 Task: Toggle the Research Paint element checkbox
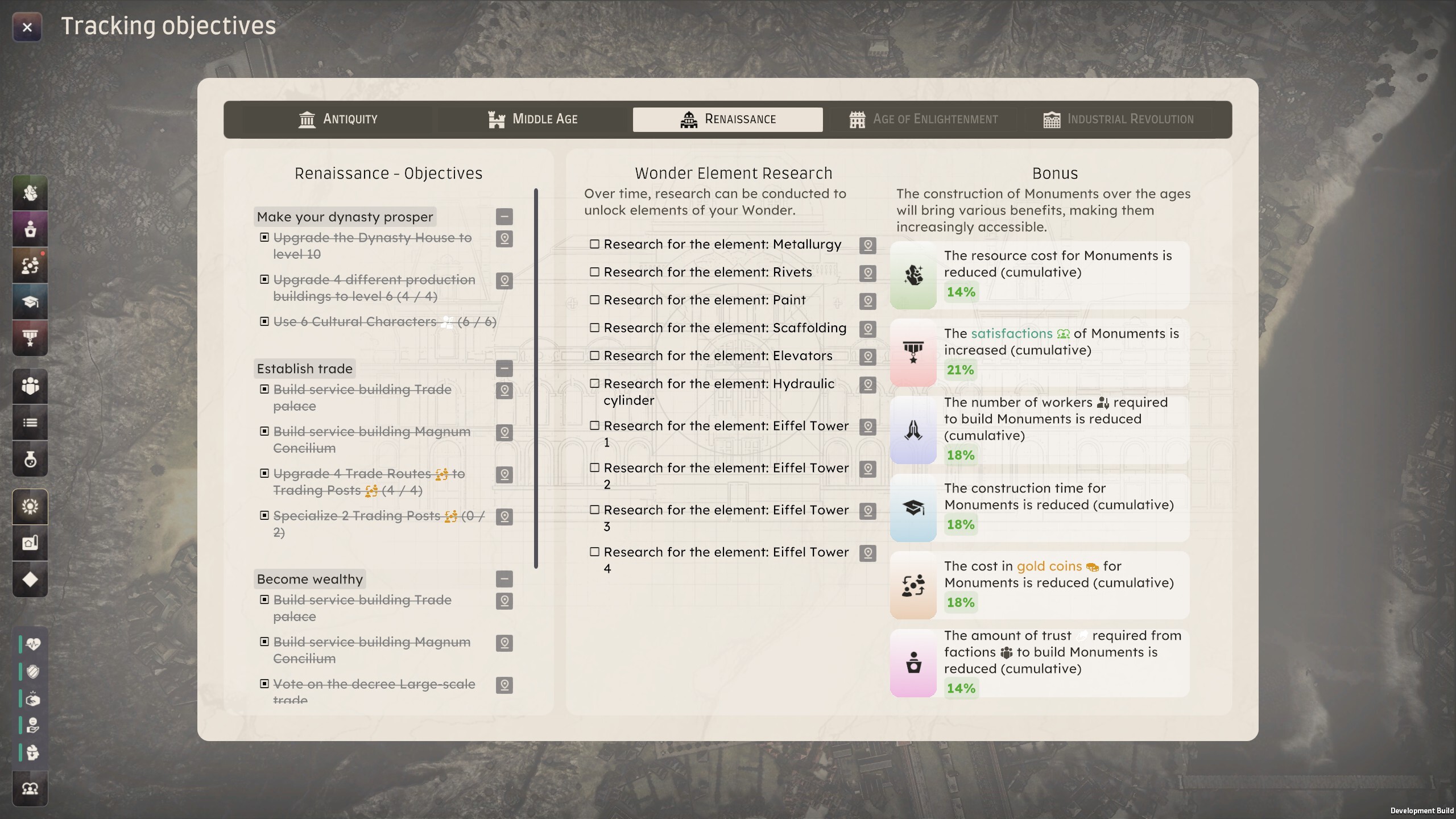coord(594,300)
